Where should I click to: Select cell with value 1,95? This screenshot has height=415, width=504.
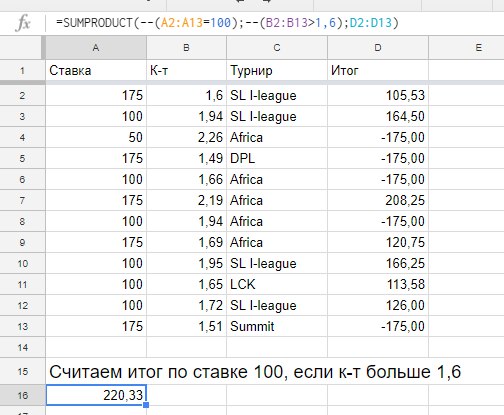tap(186, 264)
